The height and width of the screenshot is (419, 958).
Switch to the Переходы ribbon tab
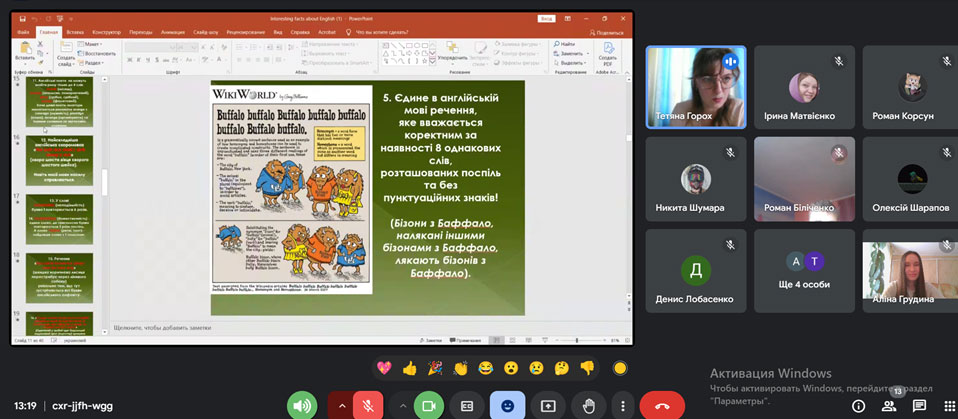[x=141, y=32]
